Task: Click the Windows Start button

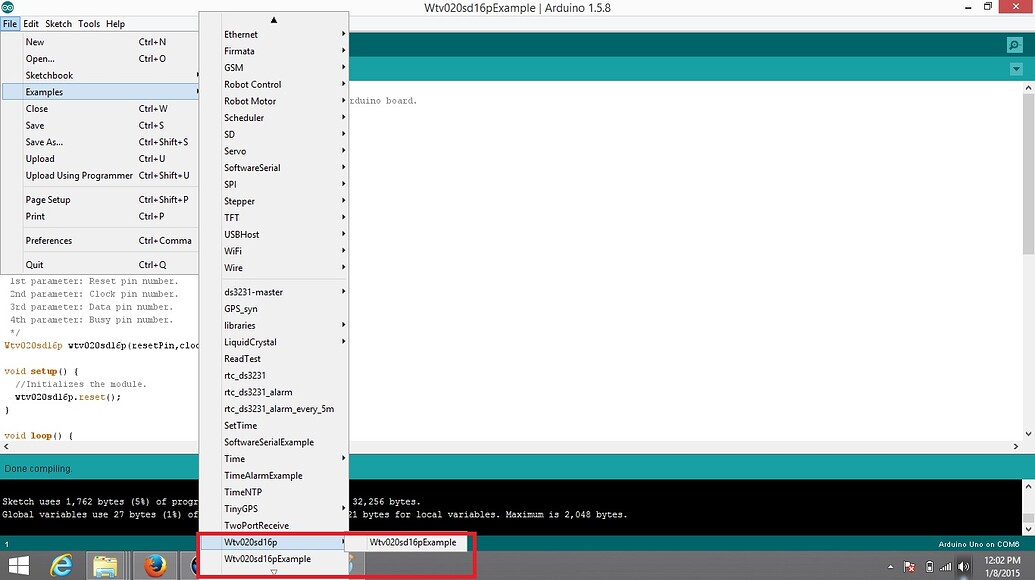Action: [x=18, y=565]
